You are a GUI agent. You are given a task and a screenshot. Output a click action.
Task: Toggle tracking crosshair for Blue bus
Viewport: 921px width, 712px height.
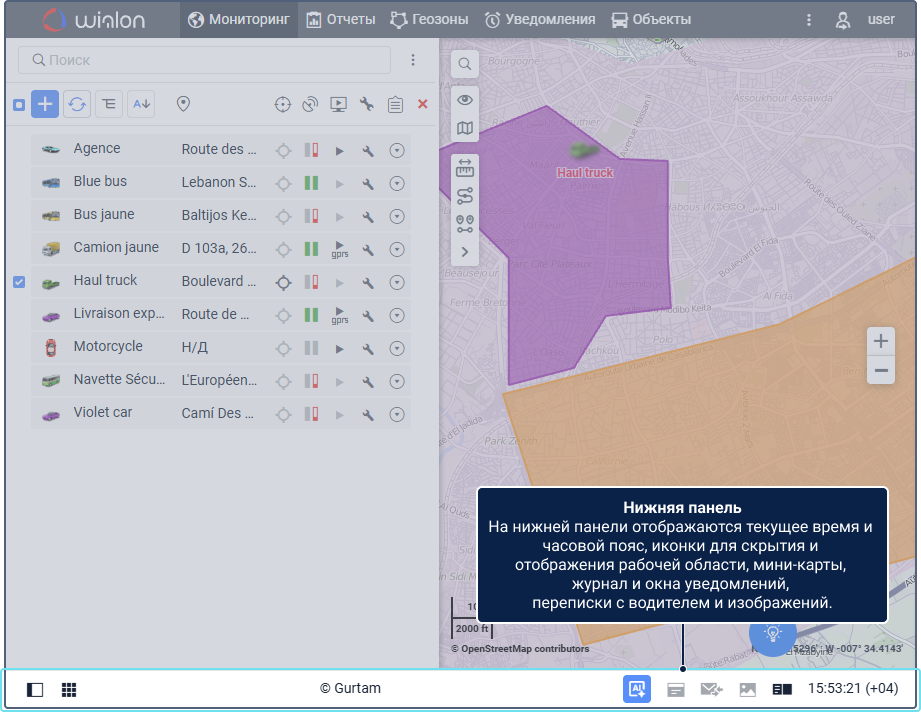(283, 184)
